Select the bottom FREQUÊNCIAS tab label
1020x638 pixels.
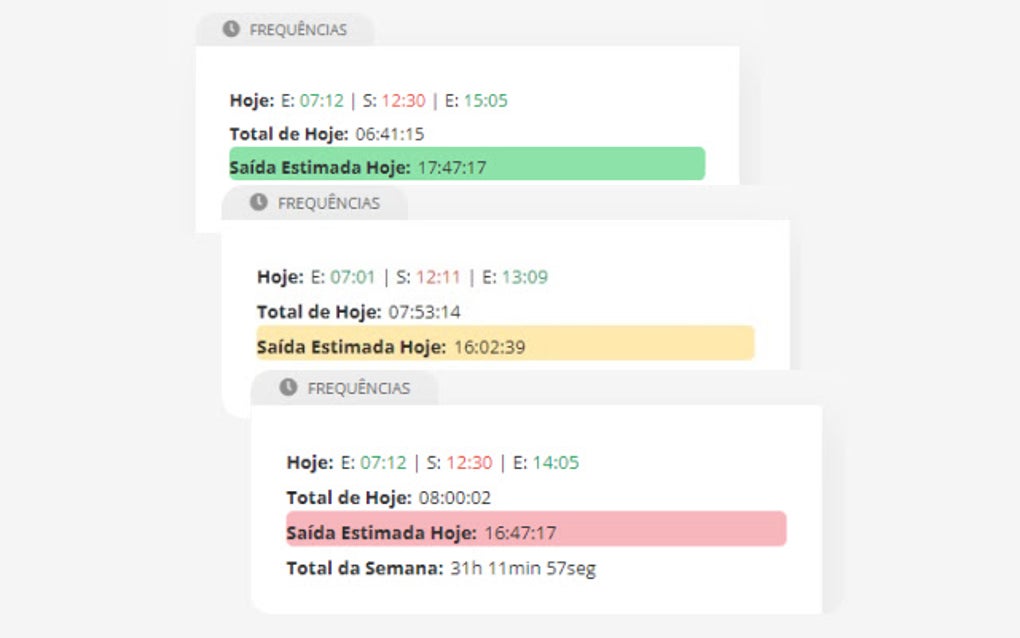coord(358,388)
